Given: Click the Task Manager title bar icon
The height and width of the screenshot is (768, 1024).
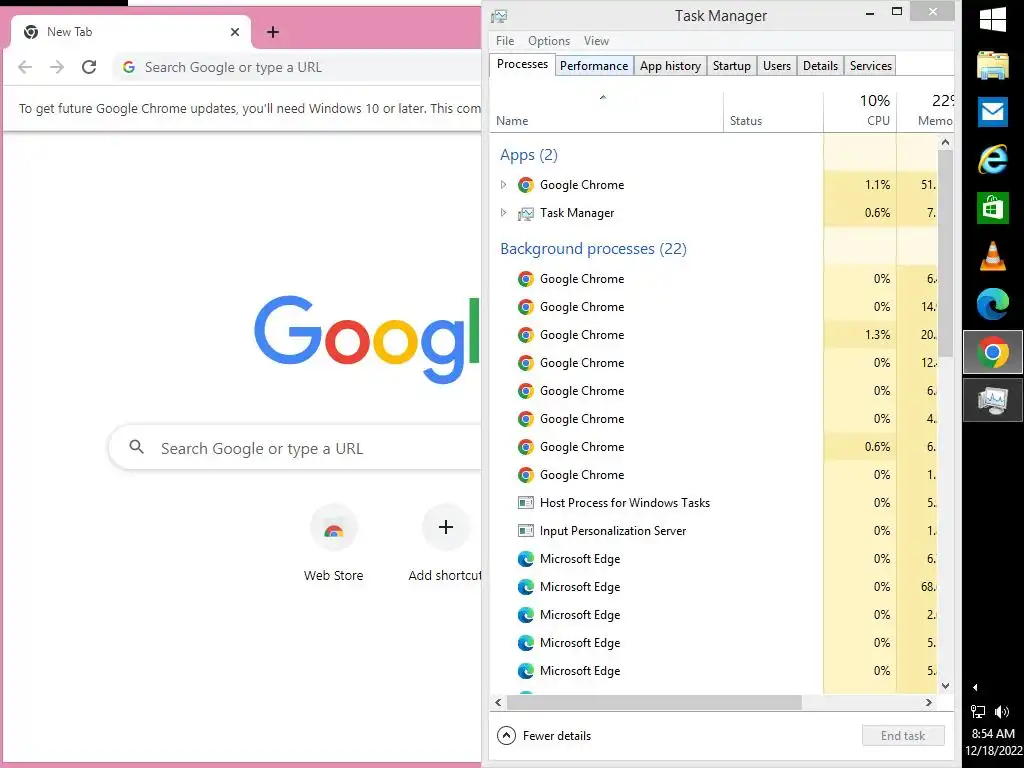Looking at the screenshot, I should coord(499,16).
